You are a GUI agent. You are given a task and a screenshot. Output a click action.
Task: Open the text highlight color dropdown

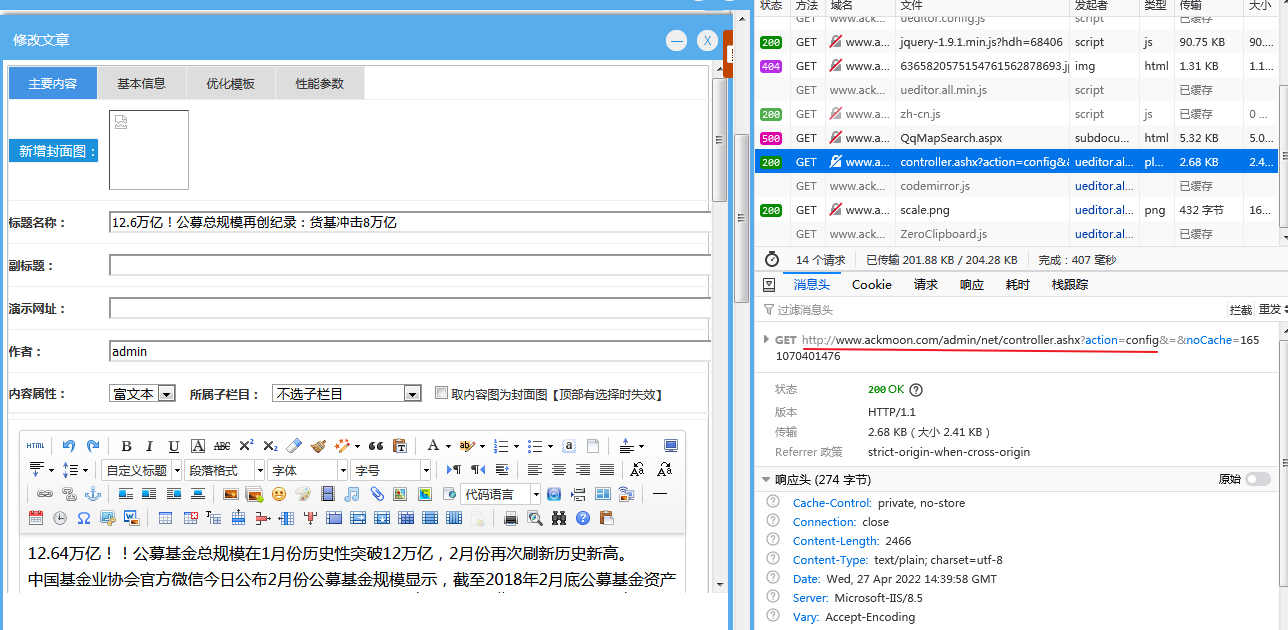point(482,446)
